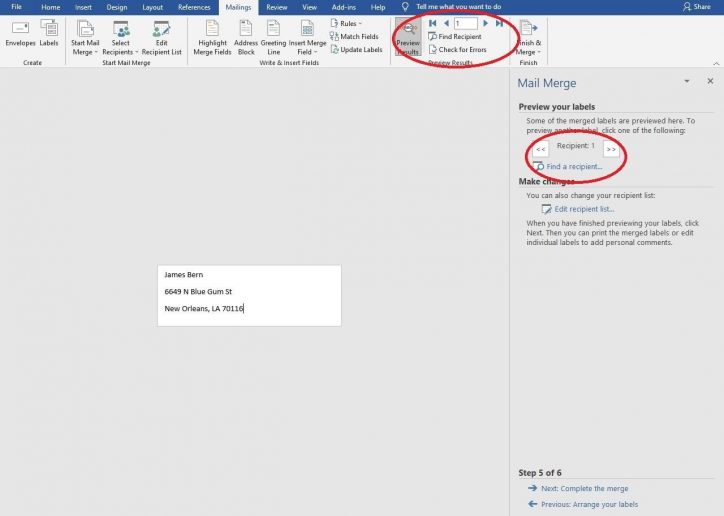724x516 pixels.
Task: Open the References tab
Action: [194, 7]
